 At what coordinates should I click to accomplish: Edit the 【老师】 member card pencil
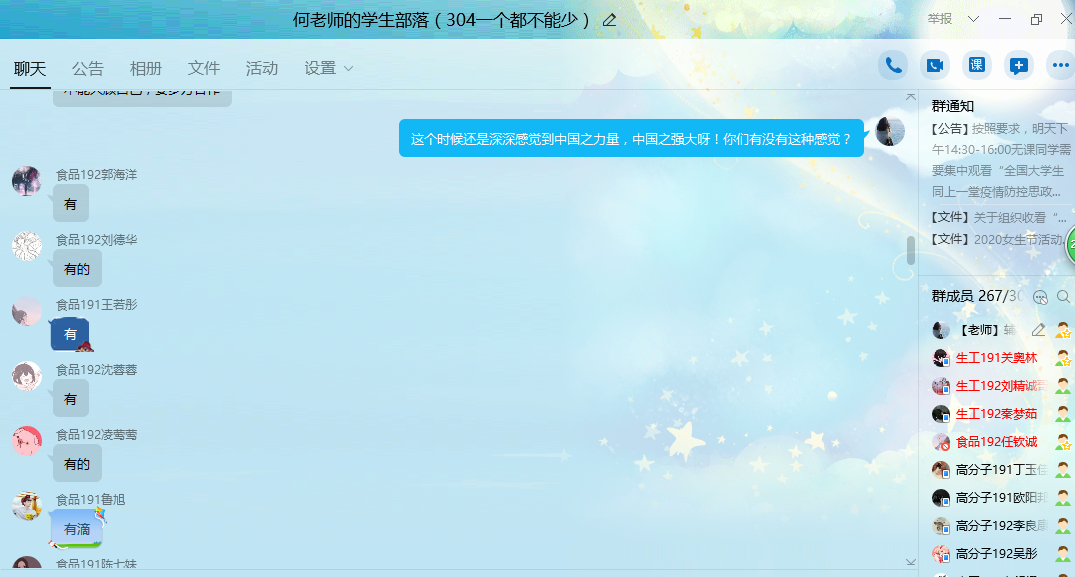click(1038, 330)
